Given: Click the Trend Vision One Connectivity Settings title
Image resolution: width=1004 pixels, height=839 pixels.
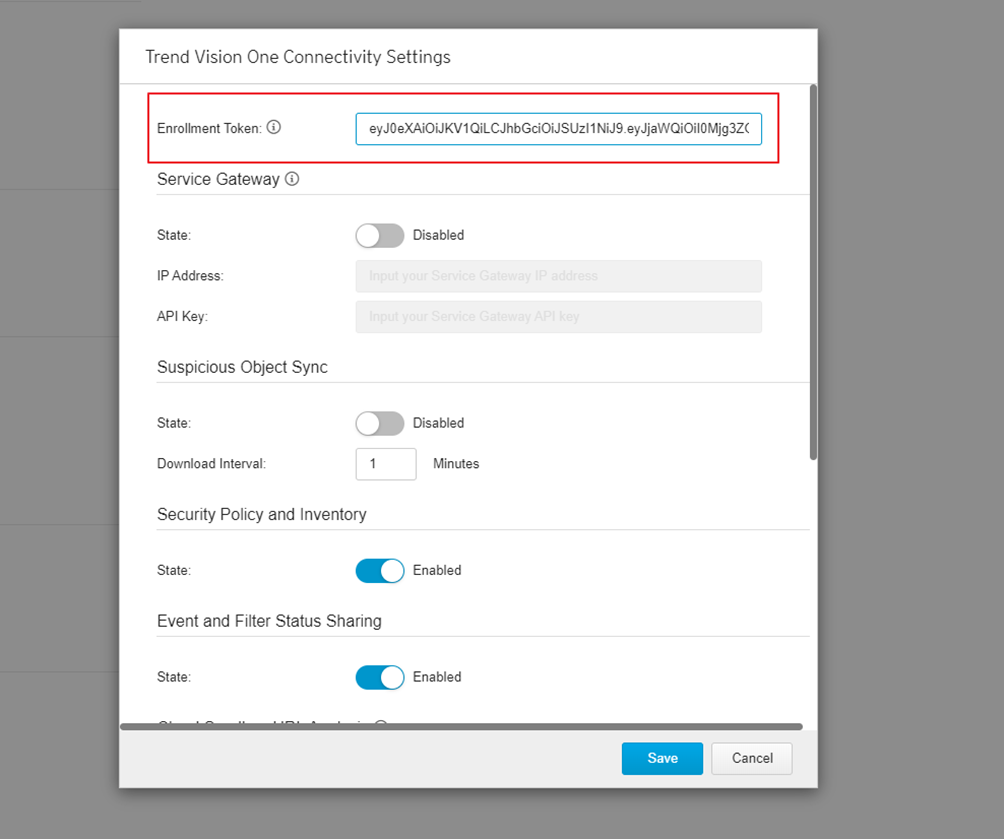Looking at the screenshot, I should [x=298, y=57].
